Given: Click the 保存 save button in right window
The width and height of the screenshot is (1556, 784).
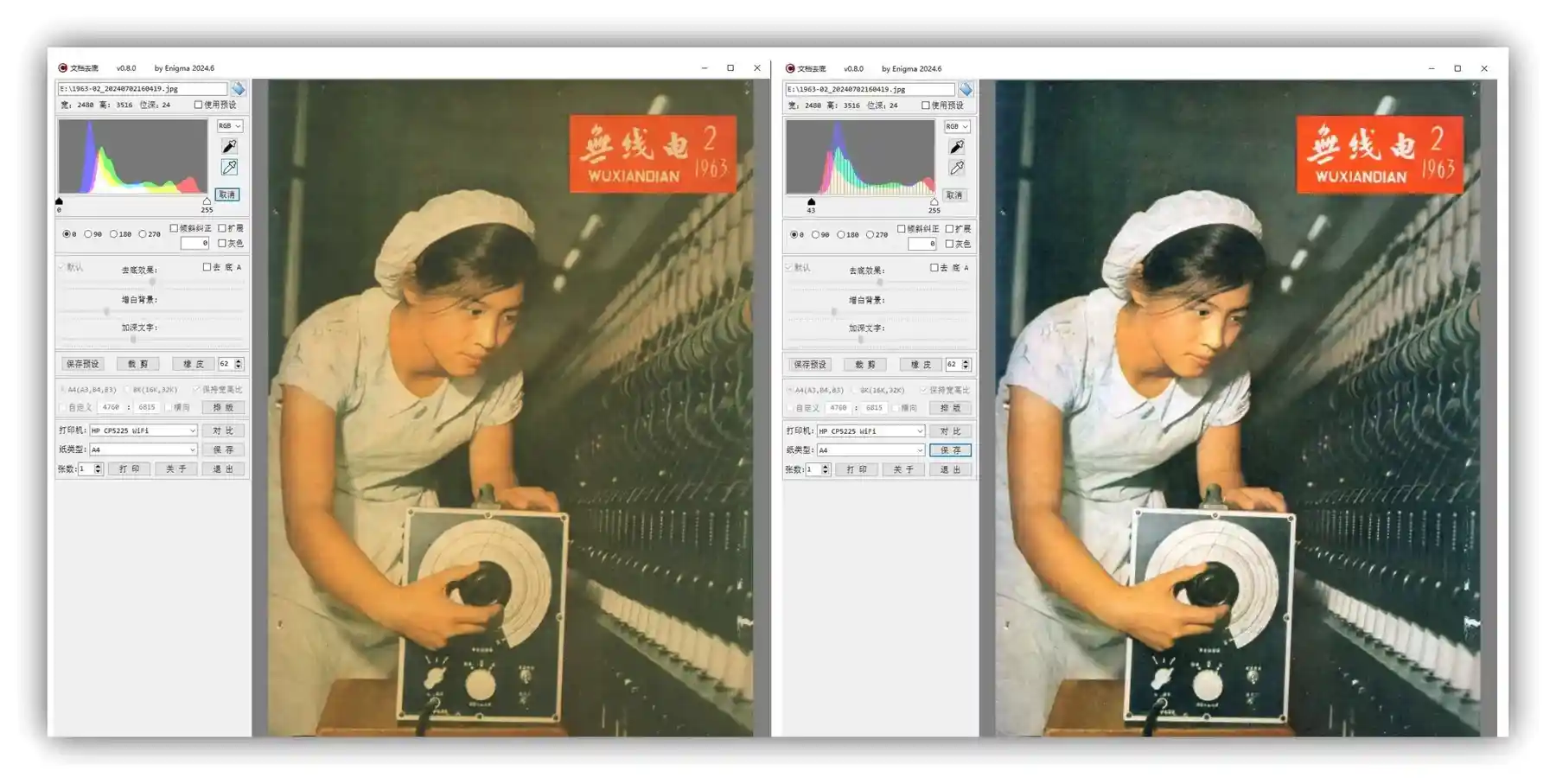Looking at the screenshot, I should tap(950, 450).
